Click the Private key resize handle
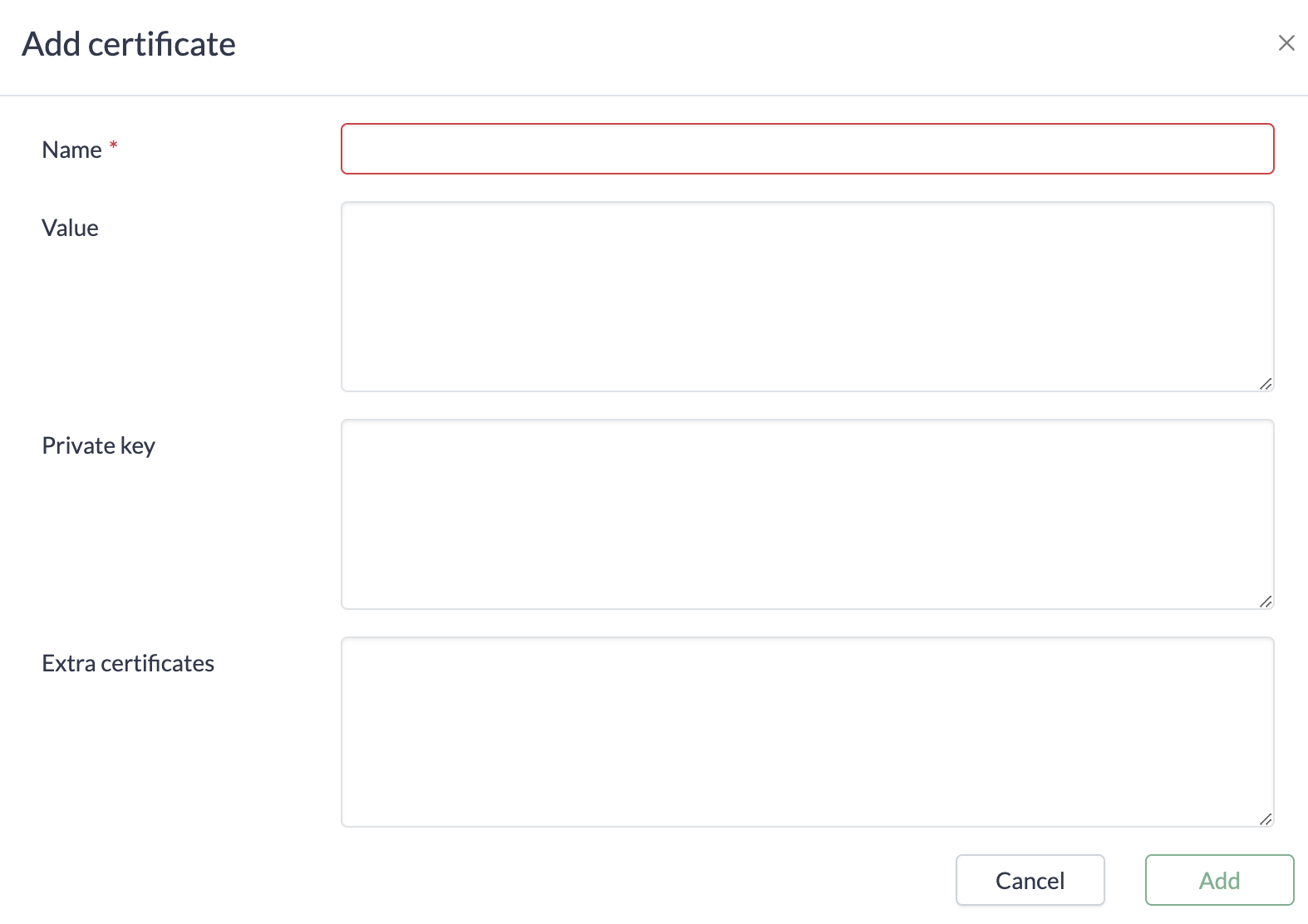The image size is (1308, 924). point(1266,602)
